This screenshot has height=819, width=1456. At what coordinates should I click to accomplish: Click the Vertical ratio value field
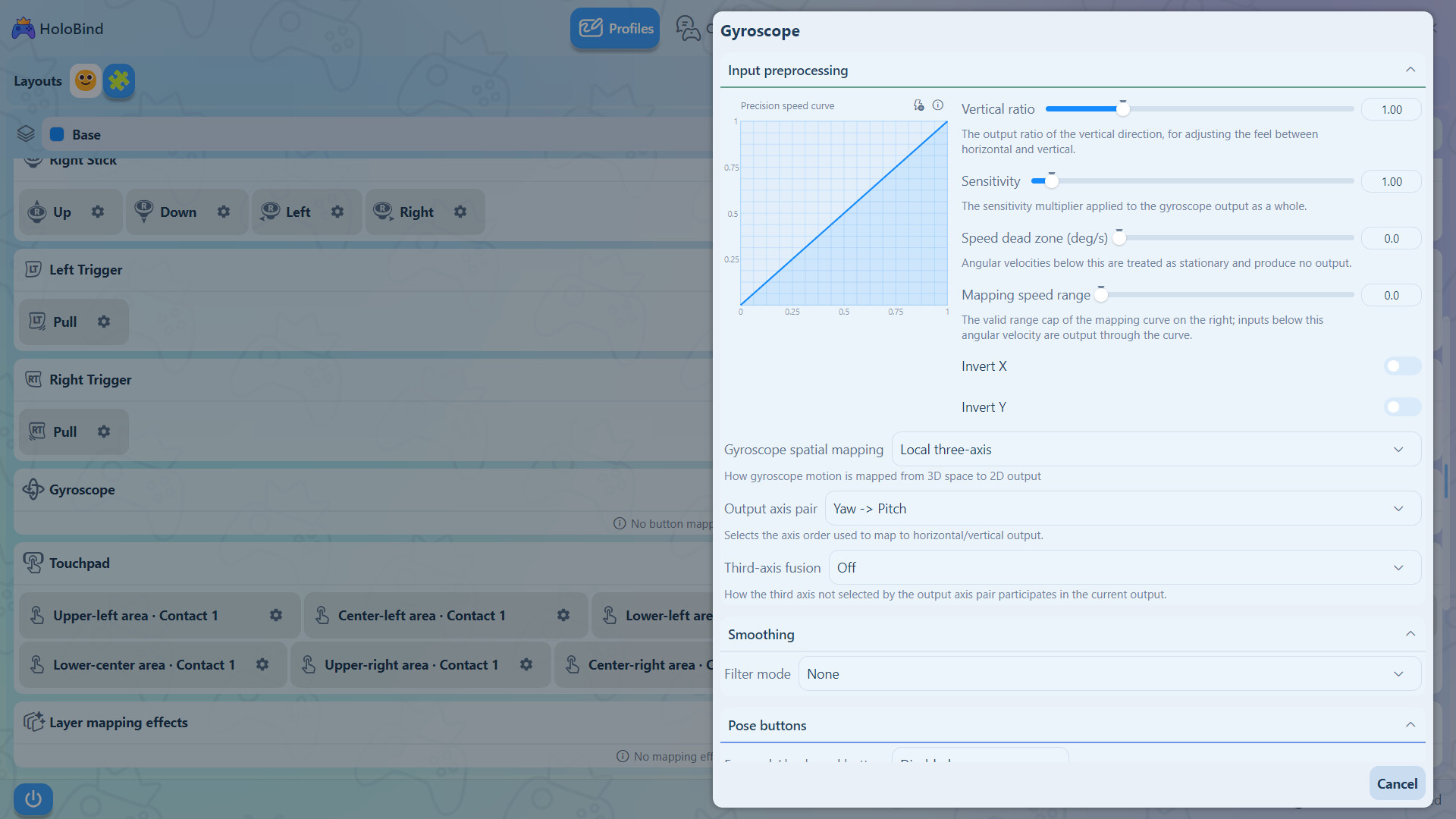point(1391,110)
